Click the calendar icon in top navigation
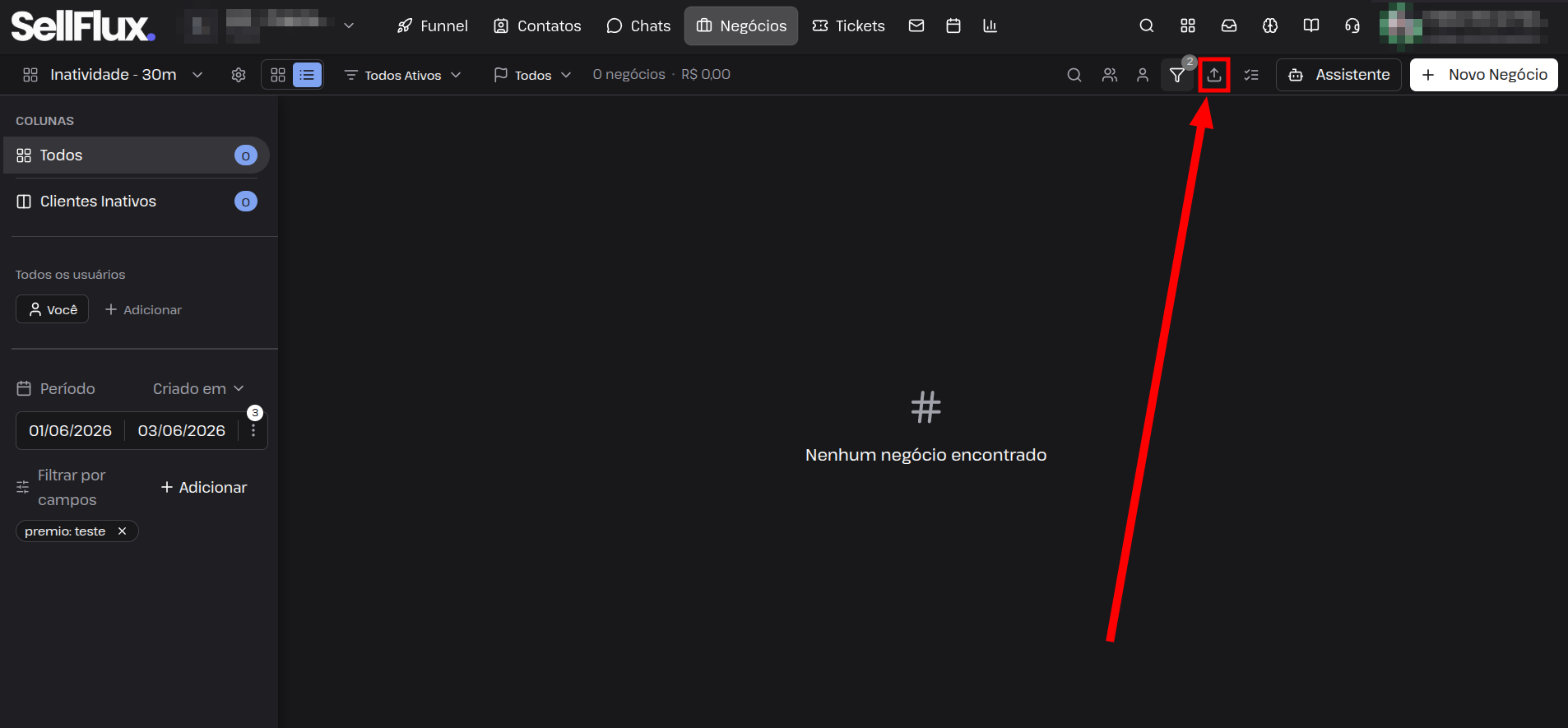Image resolution: width=1568 pixels, height=728 pixels. [x=953, y=26]
